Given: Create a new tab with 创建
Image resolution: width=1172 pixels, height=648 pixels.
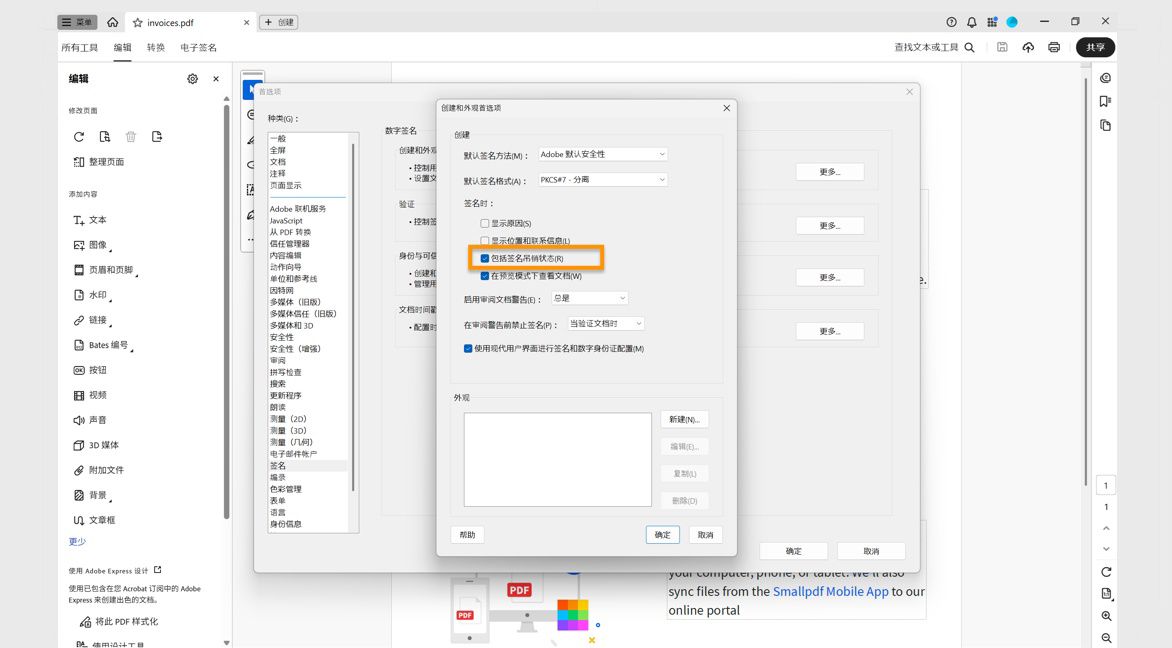Looking at the screenshot, I should 279,22.
